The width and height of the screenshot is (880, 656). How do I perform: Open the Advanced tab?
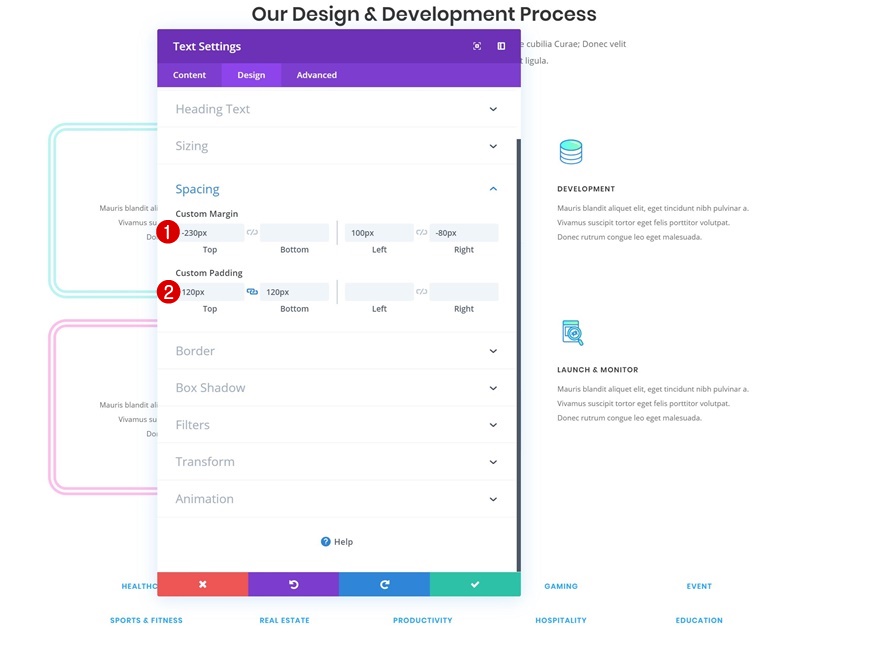click(316, 75)
